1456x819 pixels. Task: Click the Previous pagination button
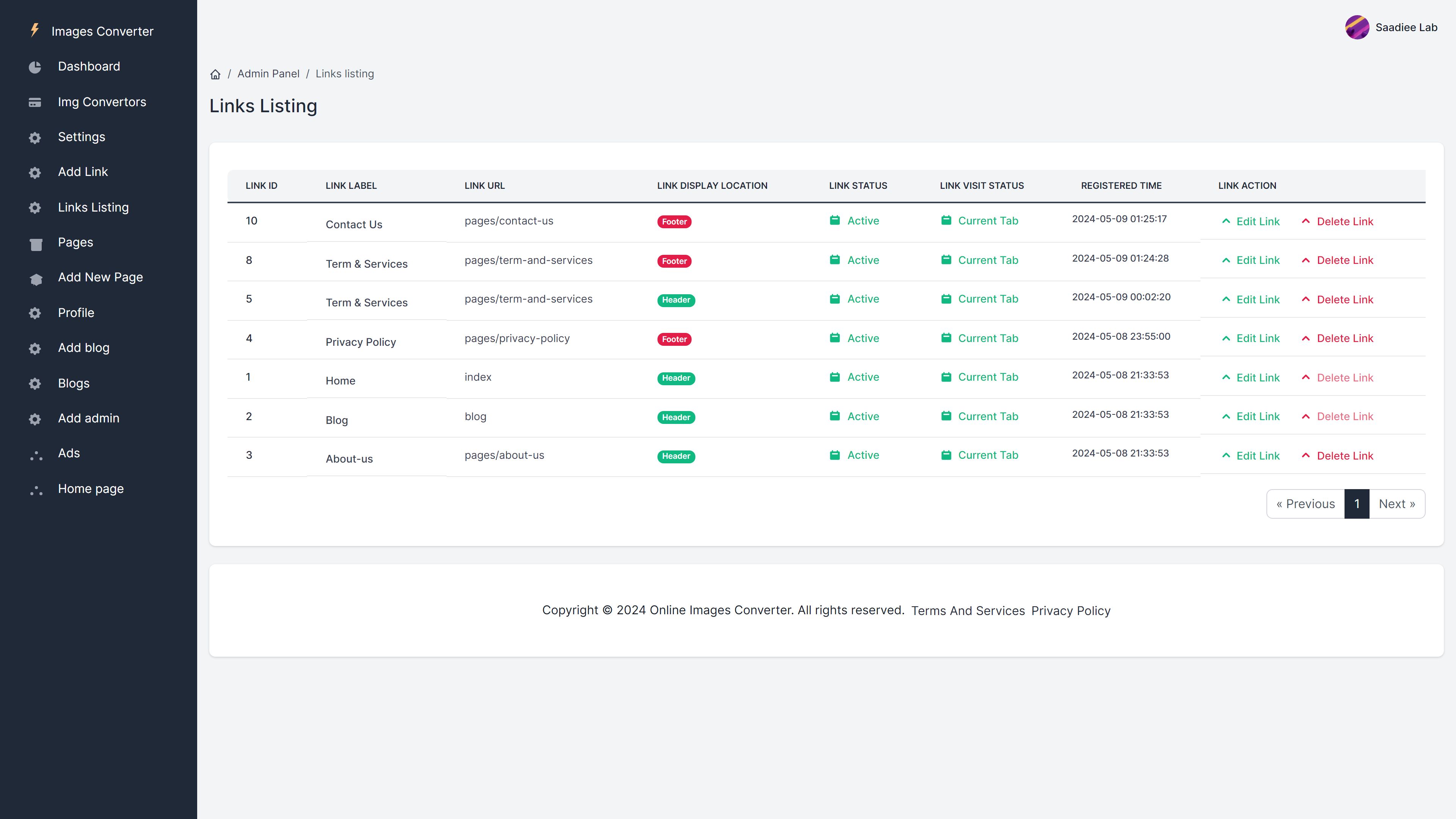click(1305, 504)
